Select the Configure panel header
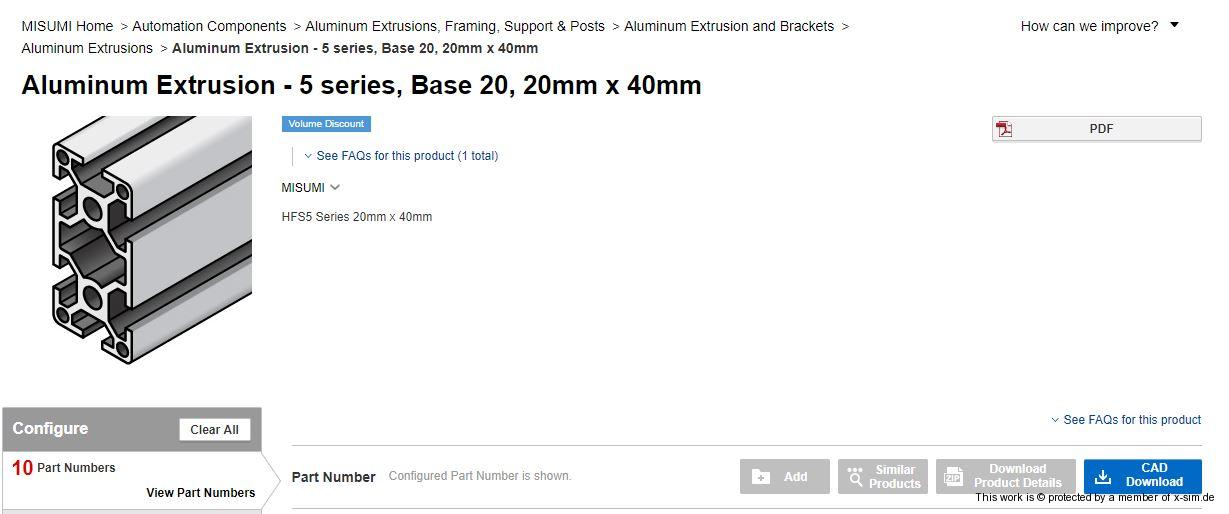The image size is (1229, 514). (x=51, y=429)
